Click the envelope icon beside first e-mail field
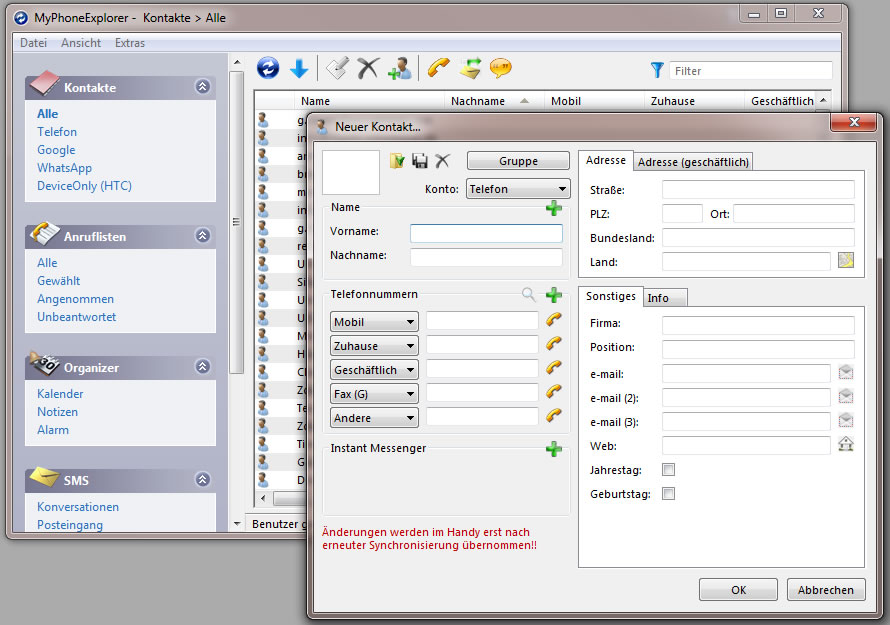 [846, 374]
